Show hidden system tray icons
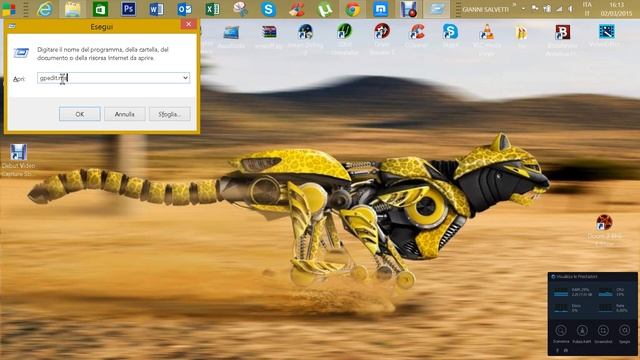This screenshot has width=640, height=360. coord(524,9)
